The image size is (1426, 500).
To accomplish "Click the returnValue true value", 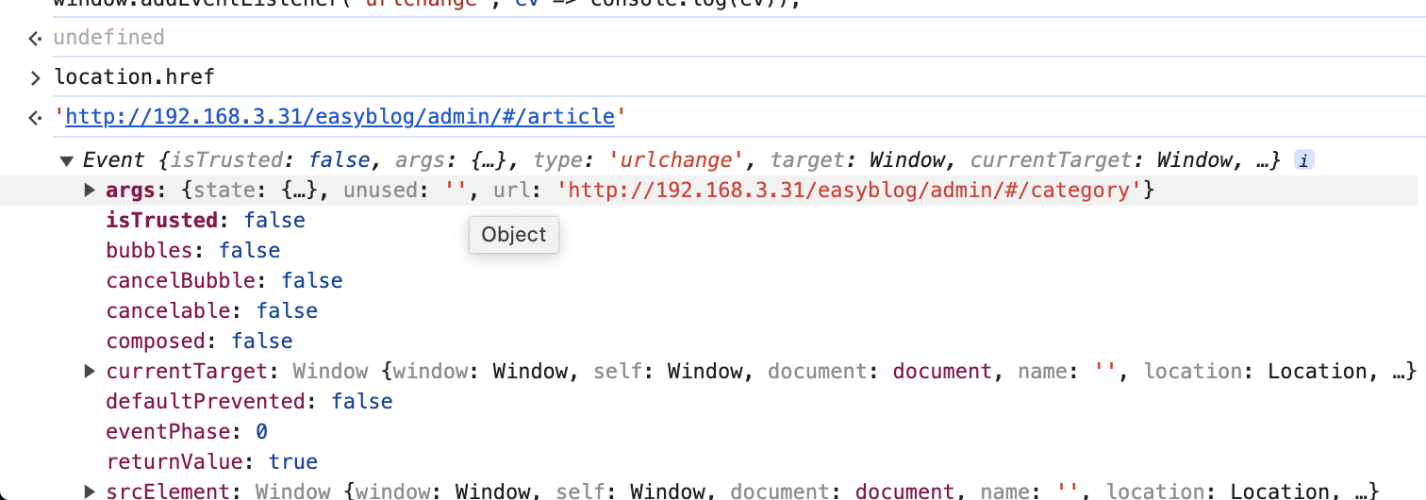I will click(293, 461).
